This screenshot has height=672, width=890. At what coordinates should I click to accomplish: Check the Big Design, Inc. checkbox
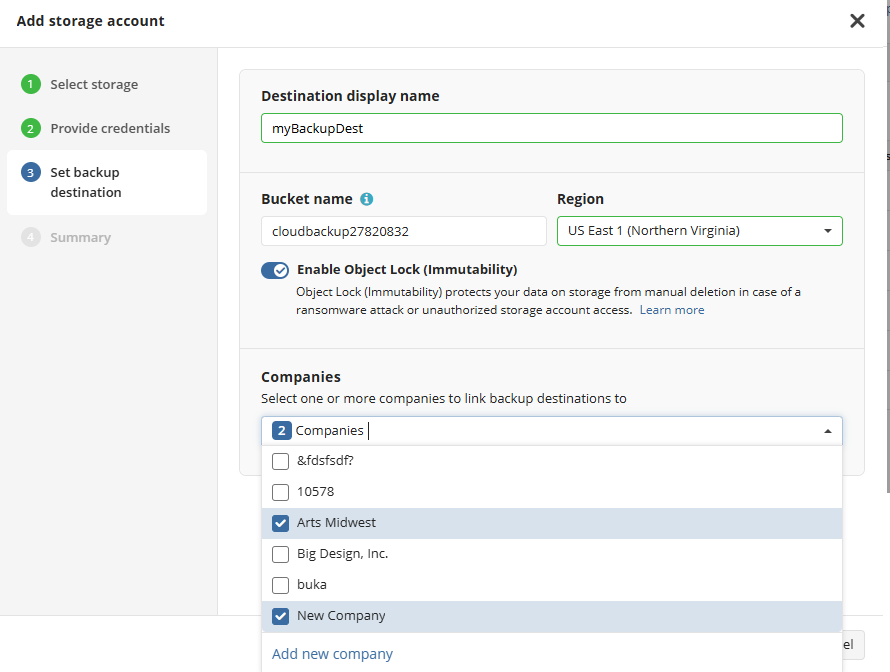(281, 554)
